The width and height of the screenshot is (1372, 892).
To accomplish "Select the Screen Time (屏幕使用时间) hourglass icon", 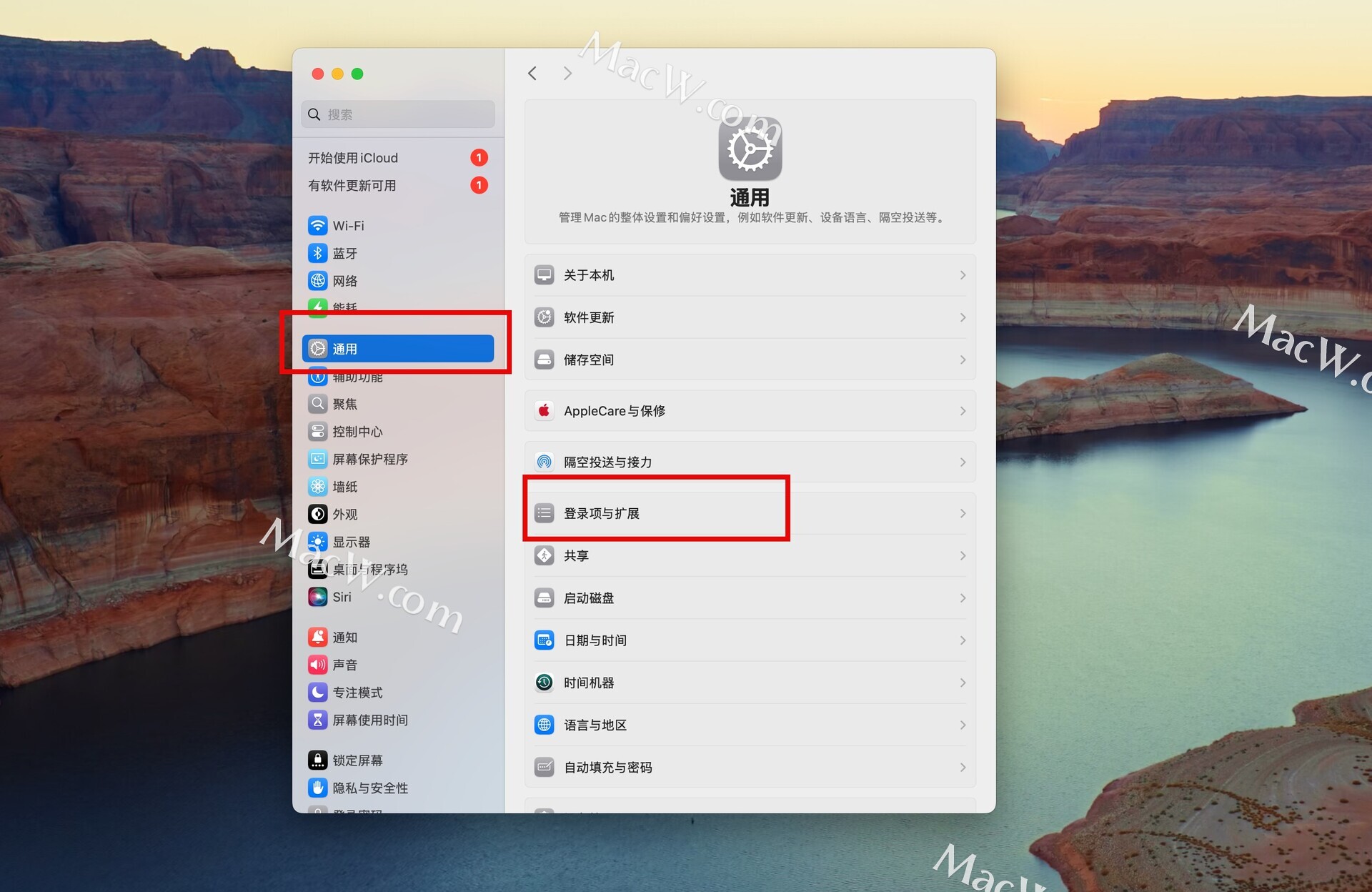I will click(x=318, y=720).
